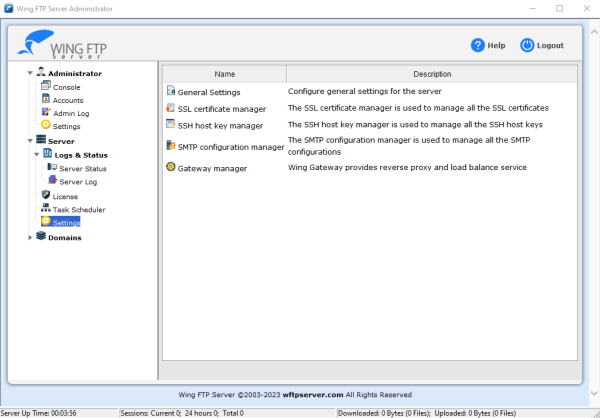Click the Help link text
Screen dimensions: 600x418
coord(496,46)
